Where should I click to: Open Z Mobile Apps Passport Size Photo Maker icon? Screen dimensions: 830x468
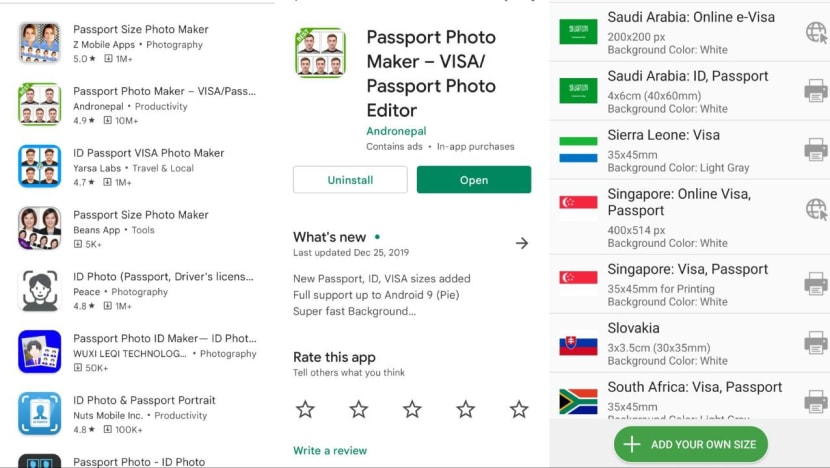pyautogui.click(x=40, y=43)
